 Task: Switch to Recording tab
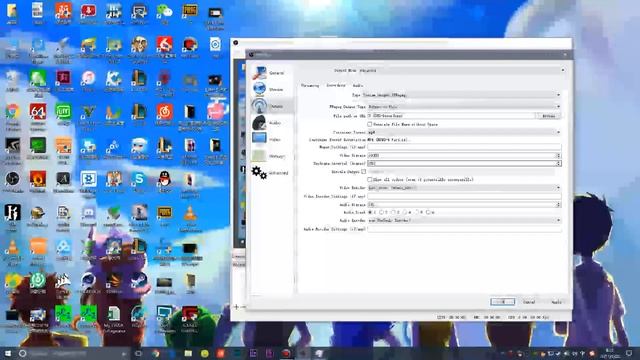(x=336, y=85)
